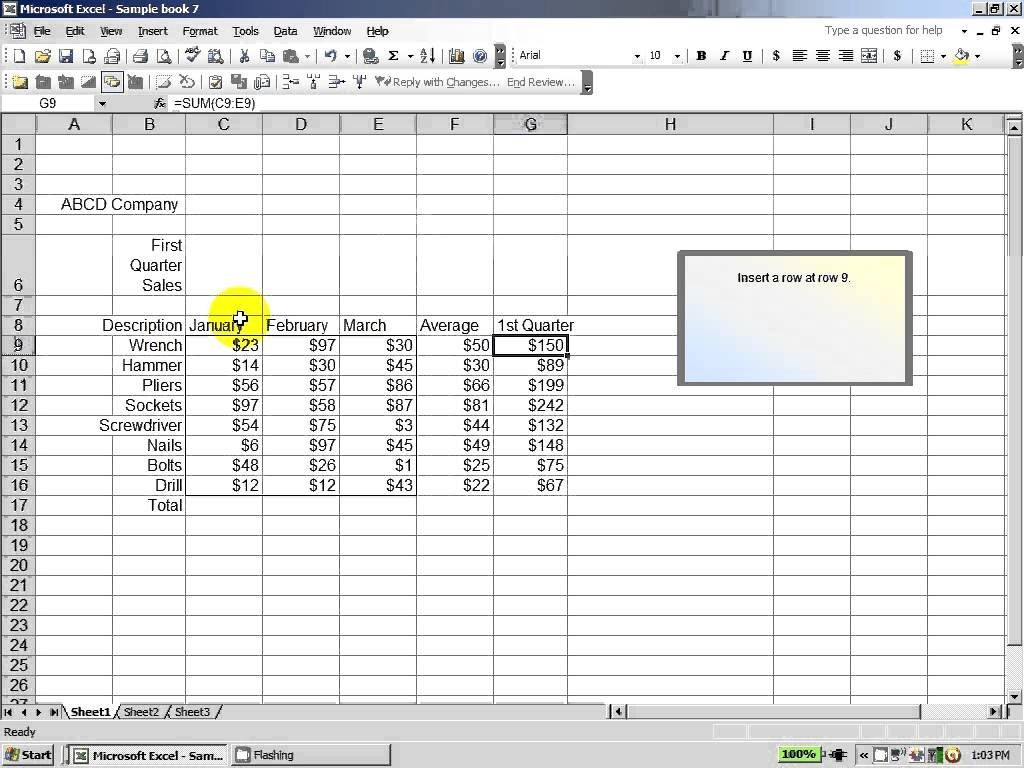Toggle italic formatting
1024x768 pixels.
coord(724,55)
